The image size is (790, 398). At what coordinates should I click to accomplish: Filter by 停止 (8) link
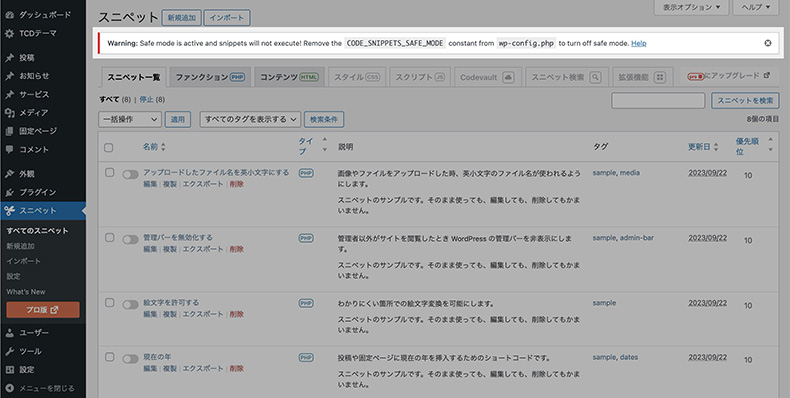point(152,100)
